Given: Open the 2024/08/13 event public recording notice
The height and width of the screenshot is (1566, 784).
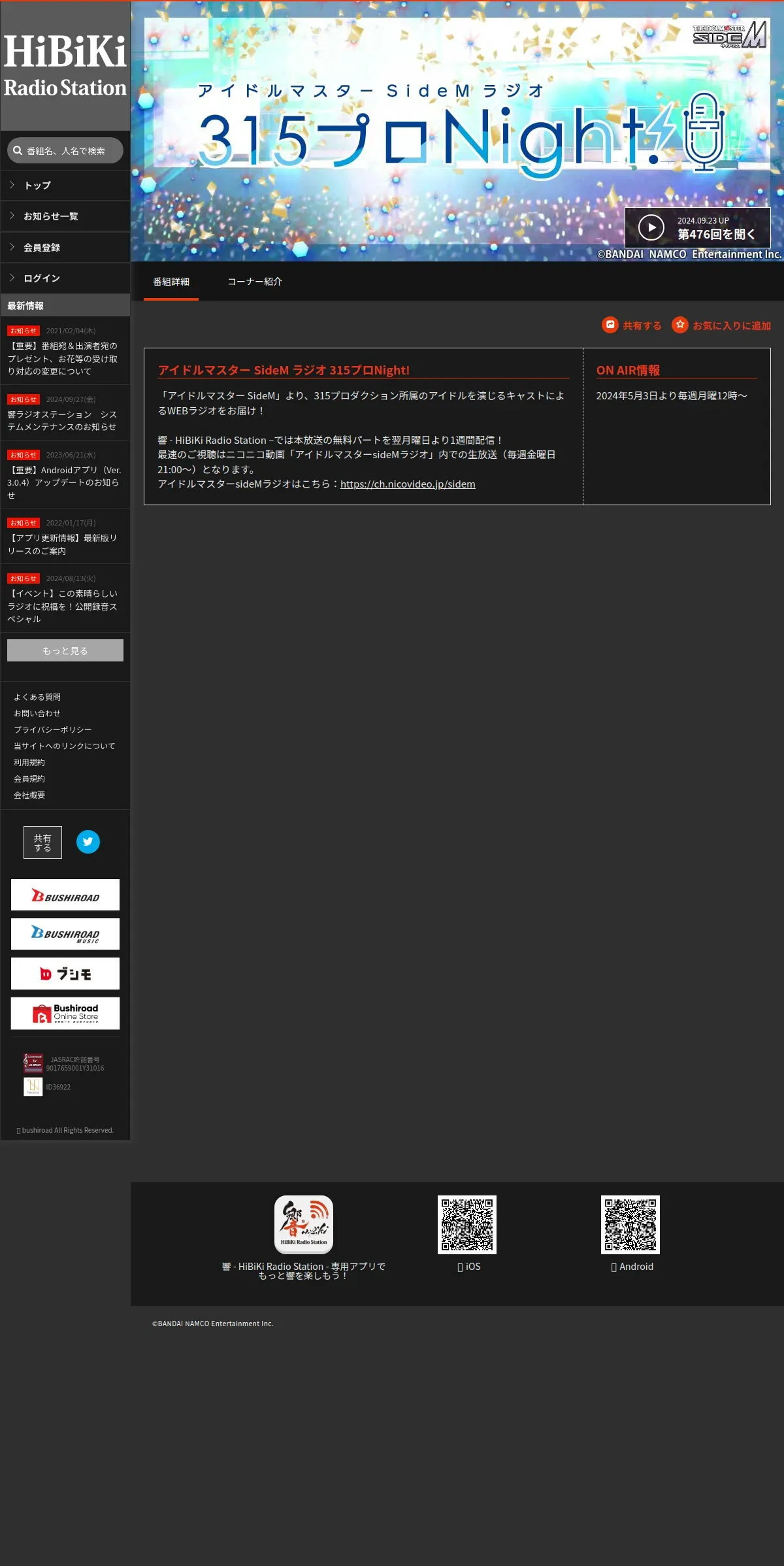Looking at the screenshot, I should click(x=65, y=599).
